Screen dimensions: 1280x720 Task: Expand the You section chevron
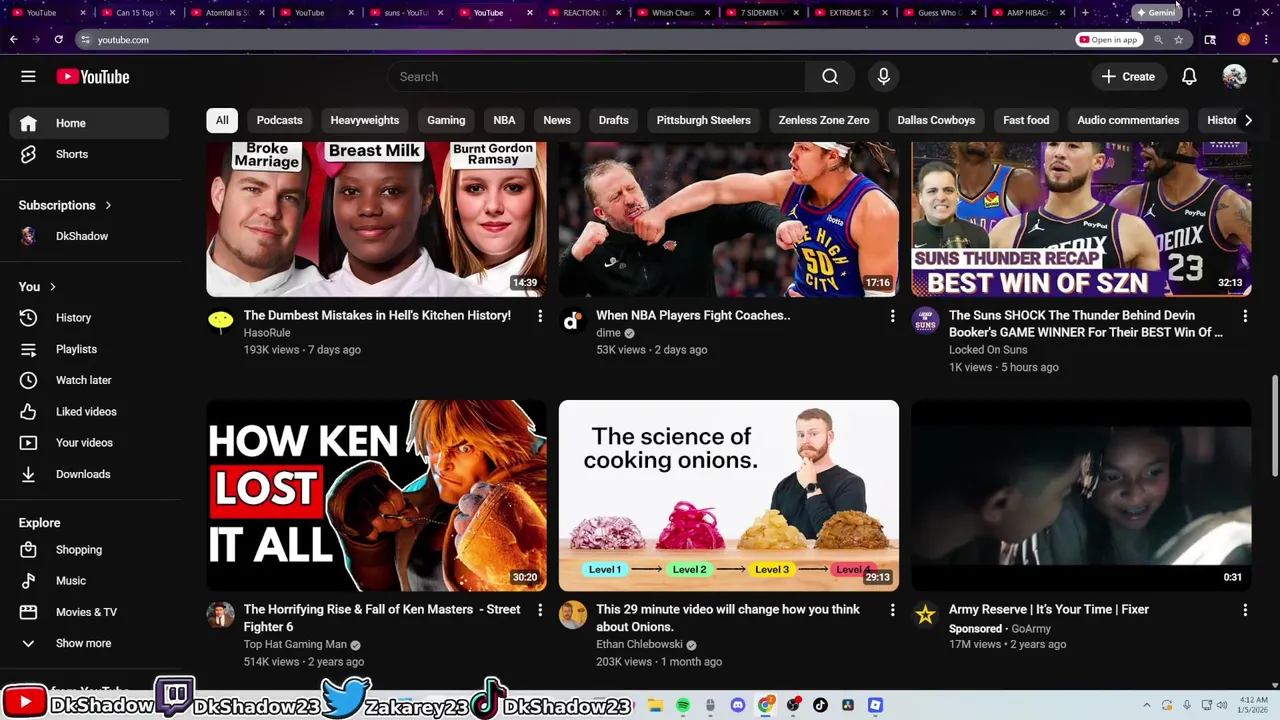tap(53, 287)
